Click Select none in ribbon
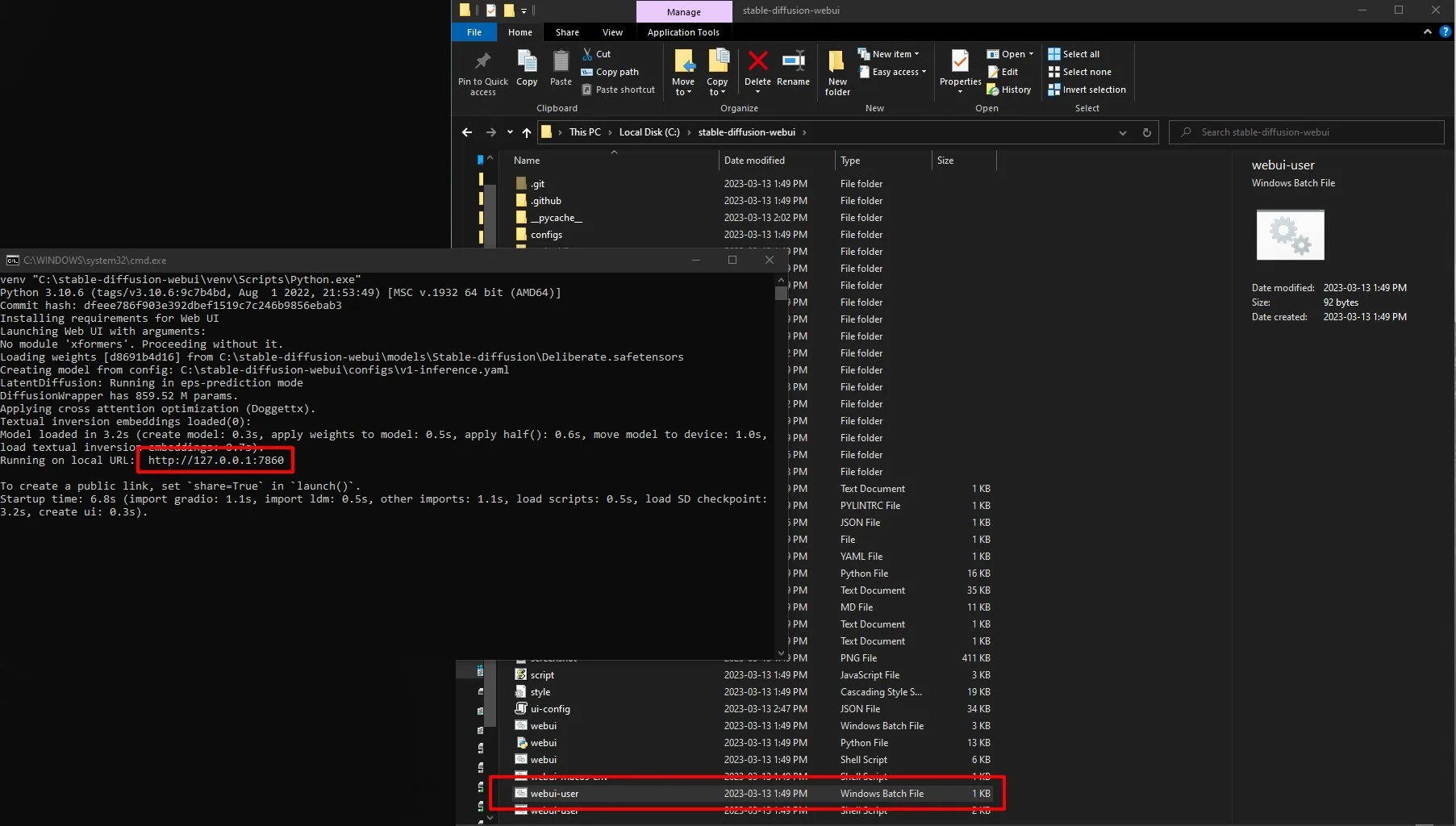 1079,72
